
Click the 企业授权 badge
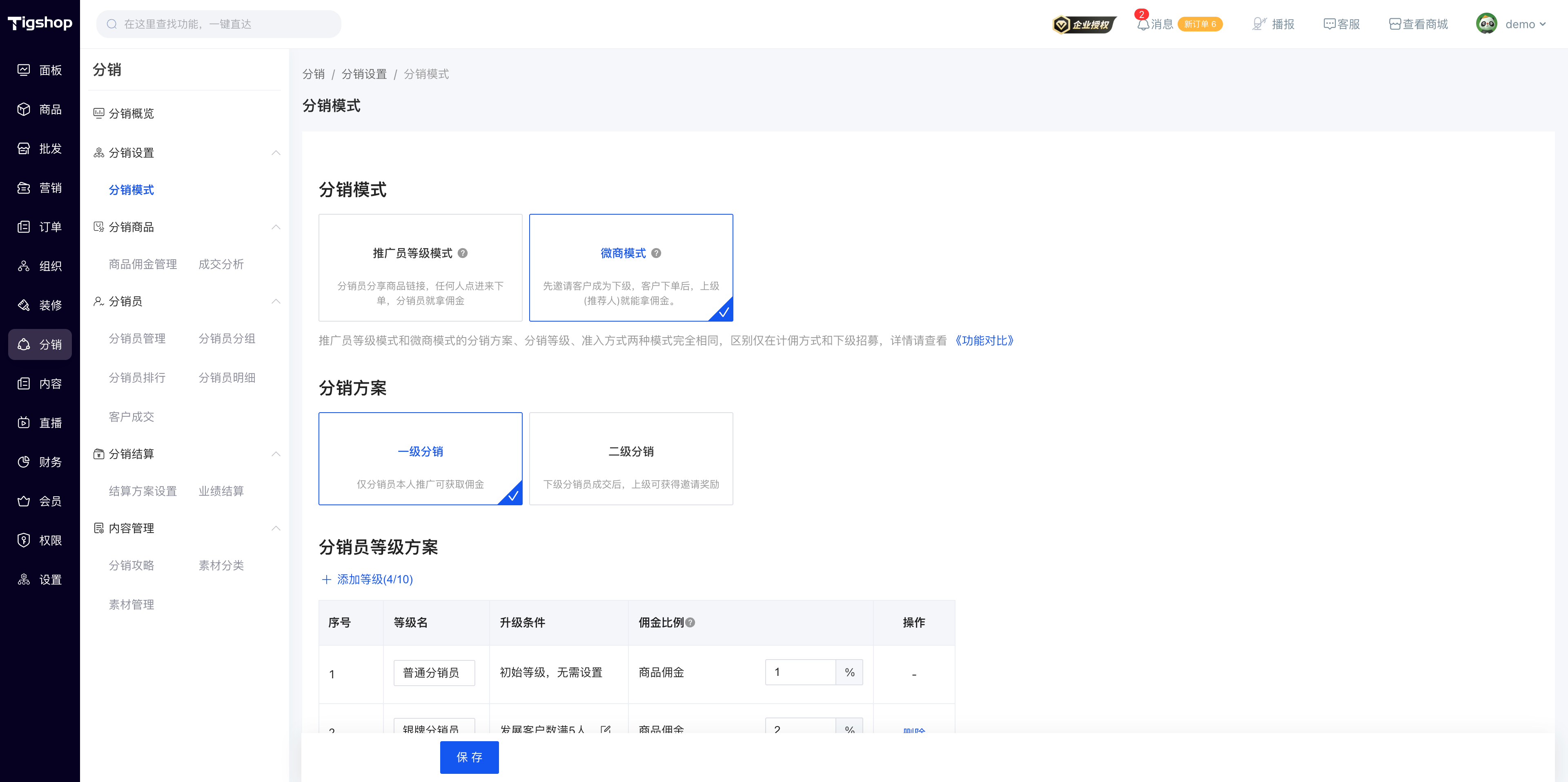coord(1084,24)
